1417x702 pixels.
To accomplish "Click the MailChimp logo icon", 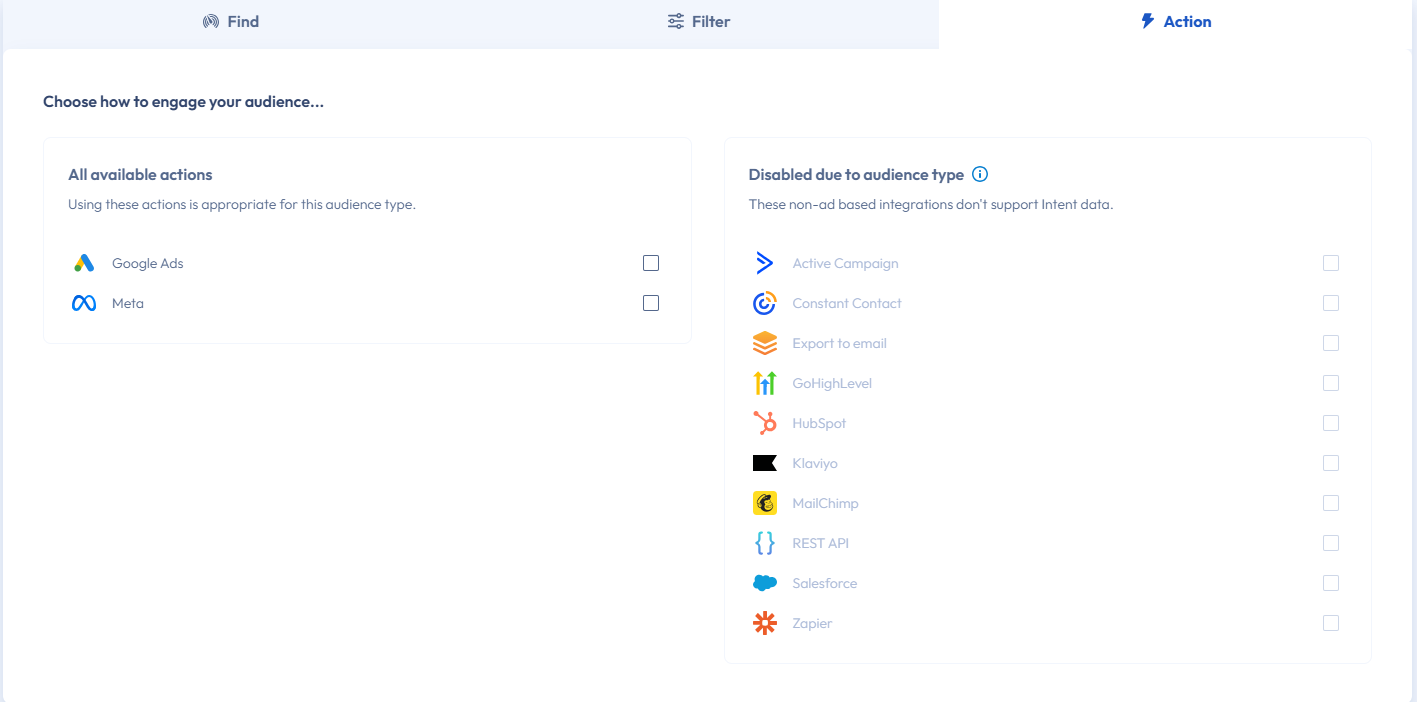I will pos(765,503).
